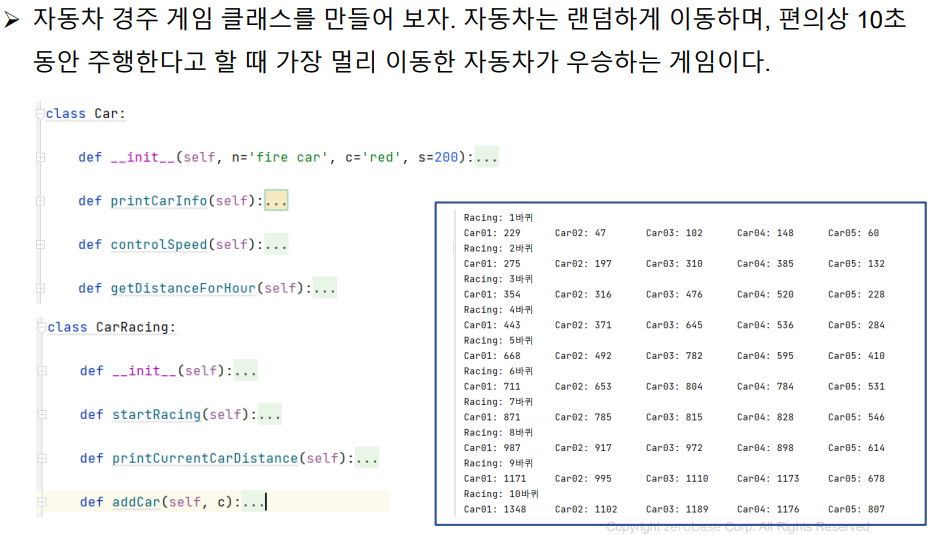Screen dimensions: 937x535
Task: Open folded ellipsis after printCarInfo(self):
Action: pos(276,201)
